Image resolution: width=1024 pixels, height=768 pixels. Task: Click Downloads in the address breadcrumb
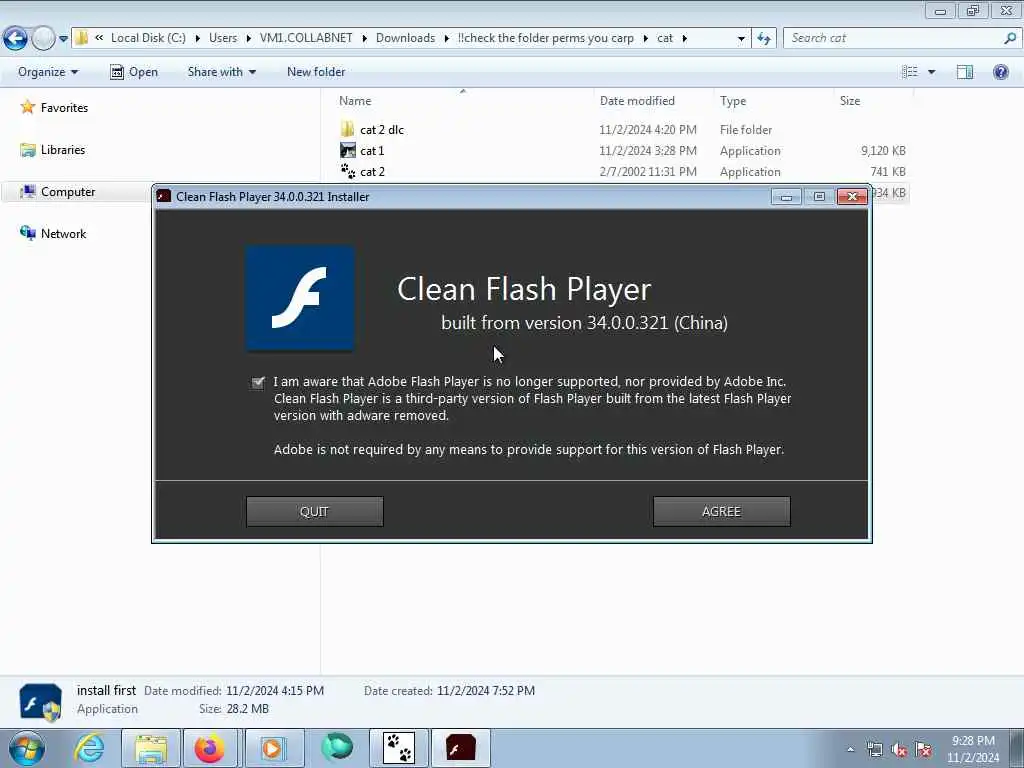point(406,38)
